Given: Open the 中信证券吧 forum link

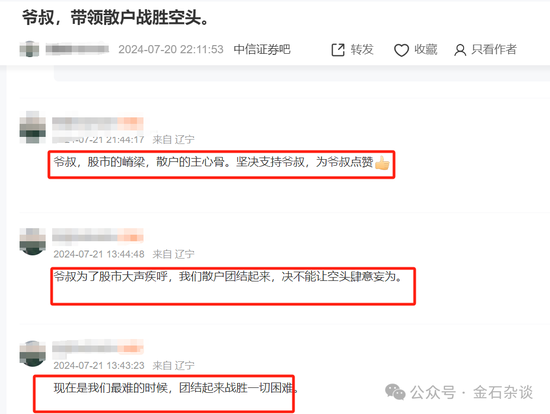Looking at the screenshot, I should click(x=262, y=49).
